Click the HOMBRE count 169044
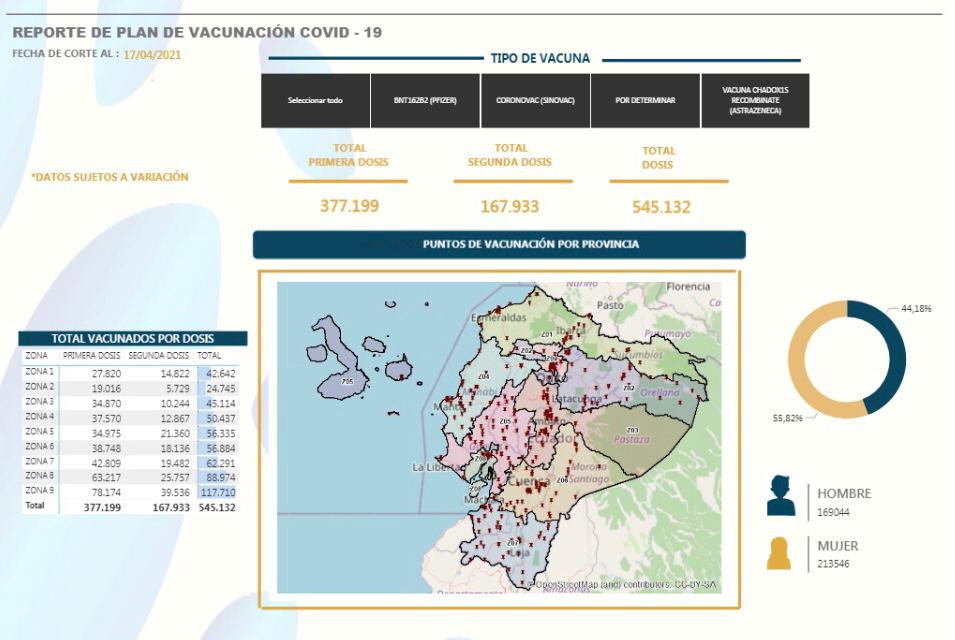The image size is (955, 640). 833,513
